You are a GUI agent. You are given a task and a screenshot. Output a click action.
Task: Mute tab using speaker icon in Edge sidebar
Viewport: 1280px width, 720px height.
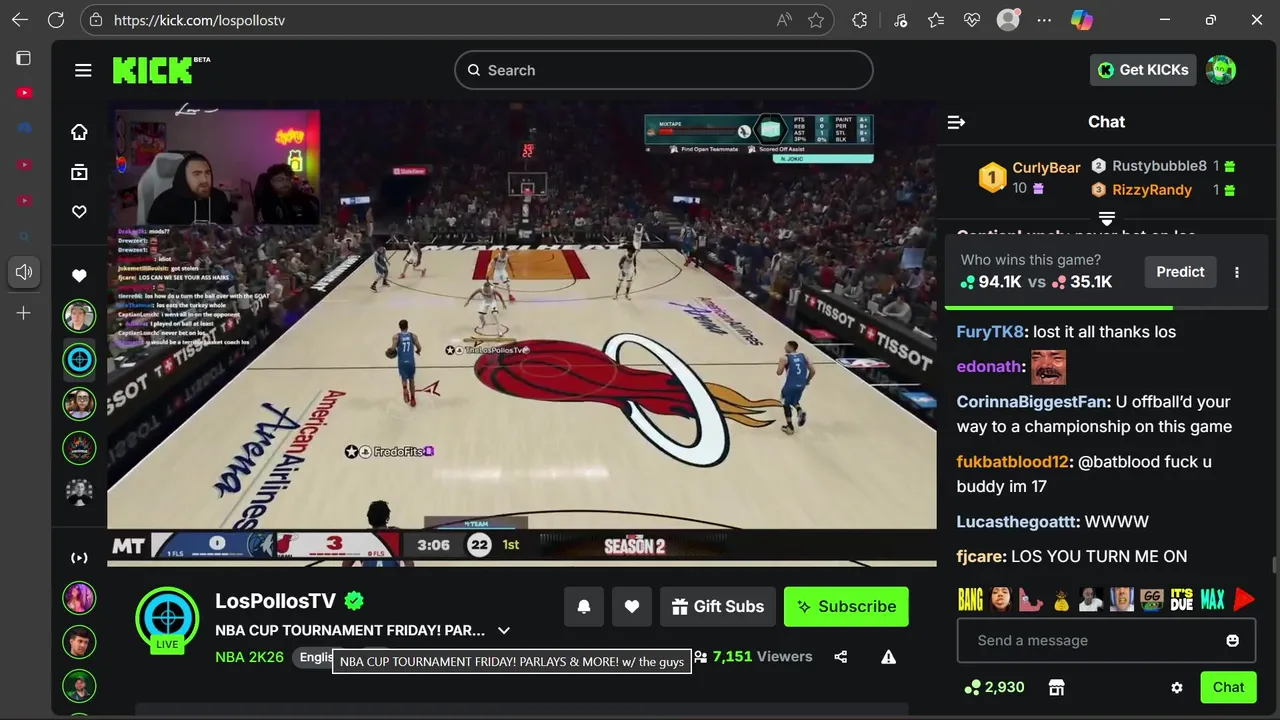[23, 272]
